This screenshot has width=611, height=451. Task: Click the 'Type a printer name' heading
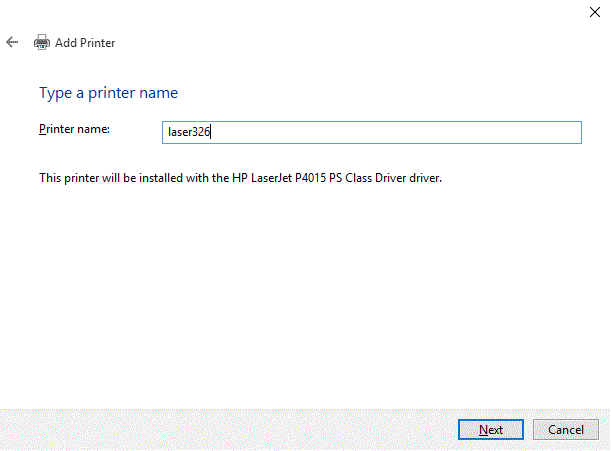coord(108,93)
